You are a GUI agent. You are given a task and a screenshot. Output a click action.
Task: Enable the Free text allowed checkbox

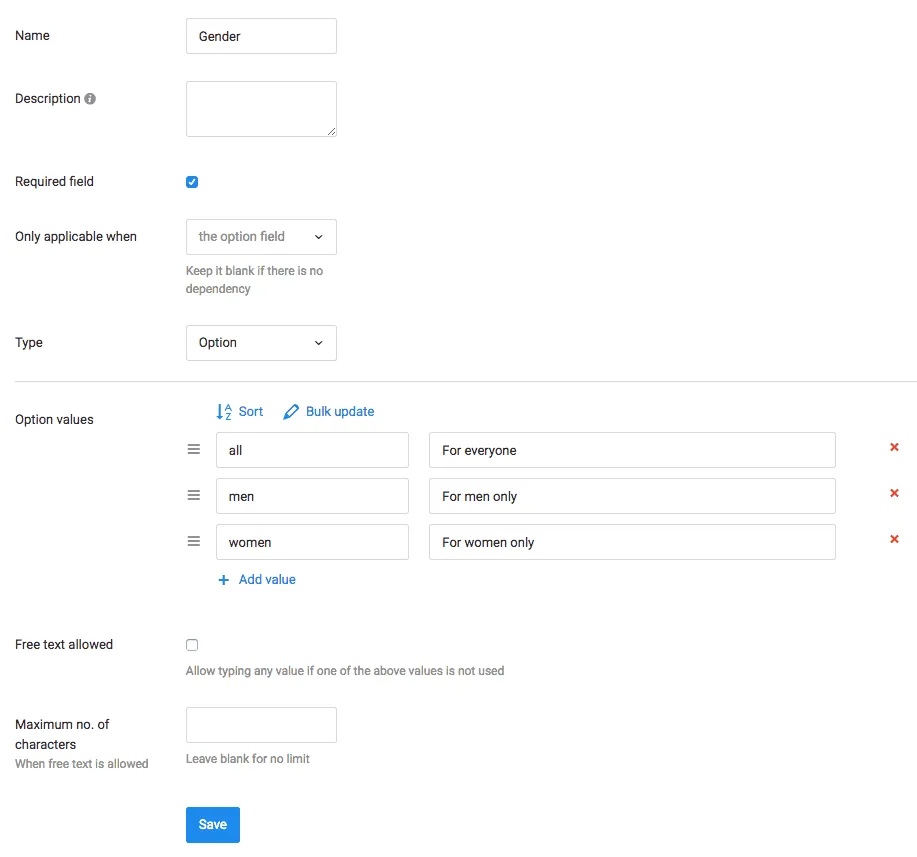pos(192,645)
